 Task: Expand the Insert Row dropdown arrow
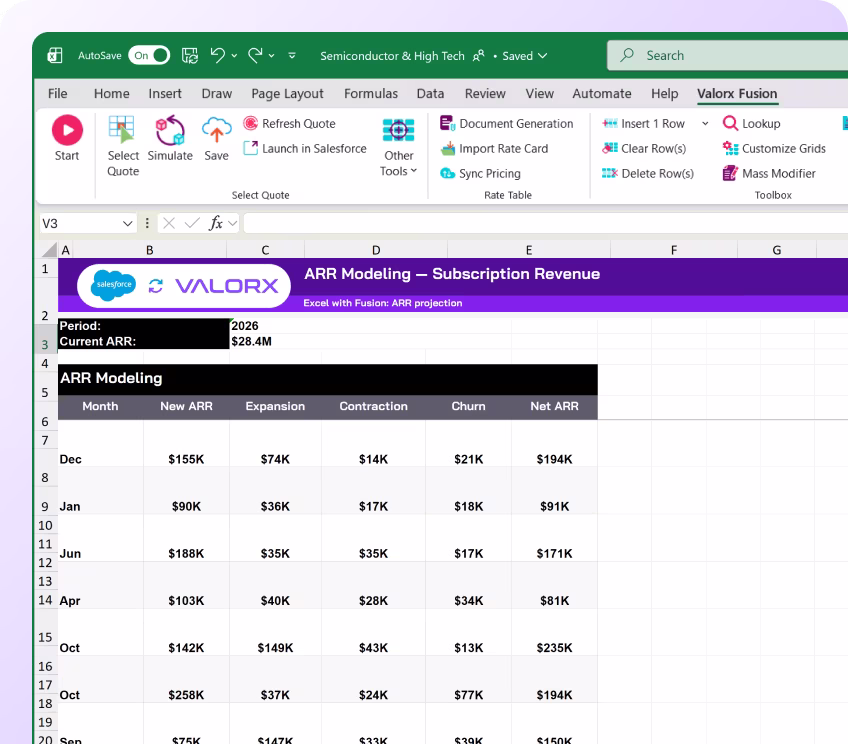click(x=705, y=123)
